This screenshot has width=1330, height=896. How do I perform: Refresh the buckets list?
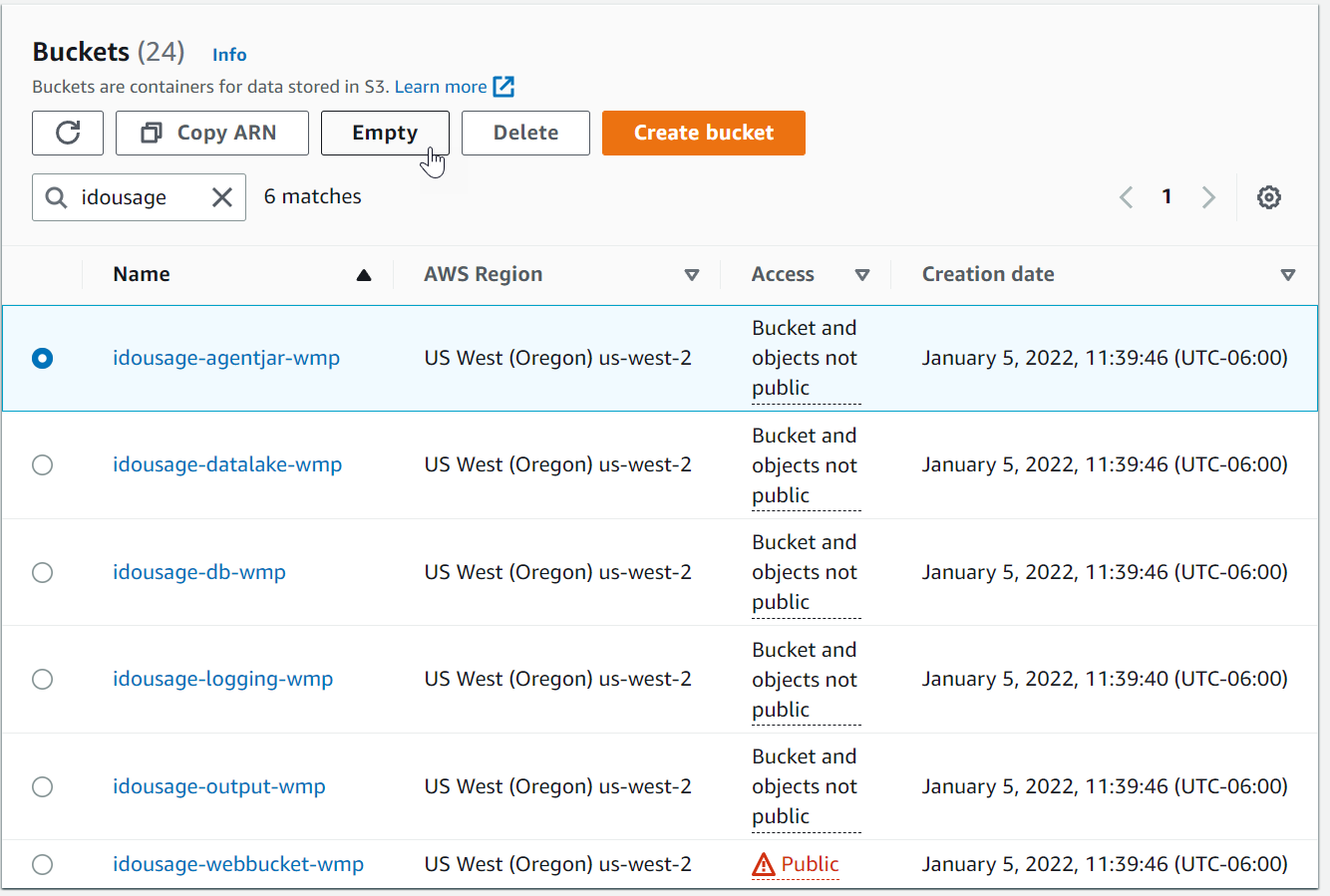[68, 133]
